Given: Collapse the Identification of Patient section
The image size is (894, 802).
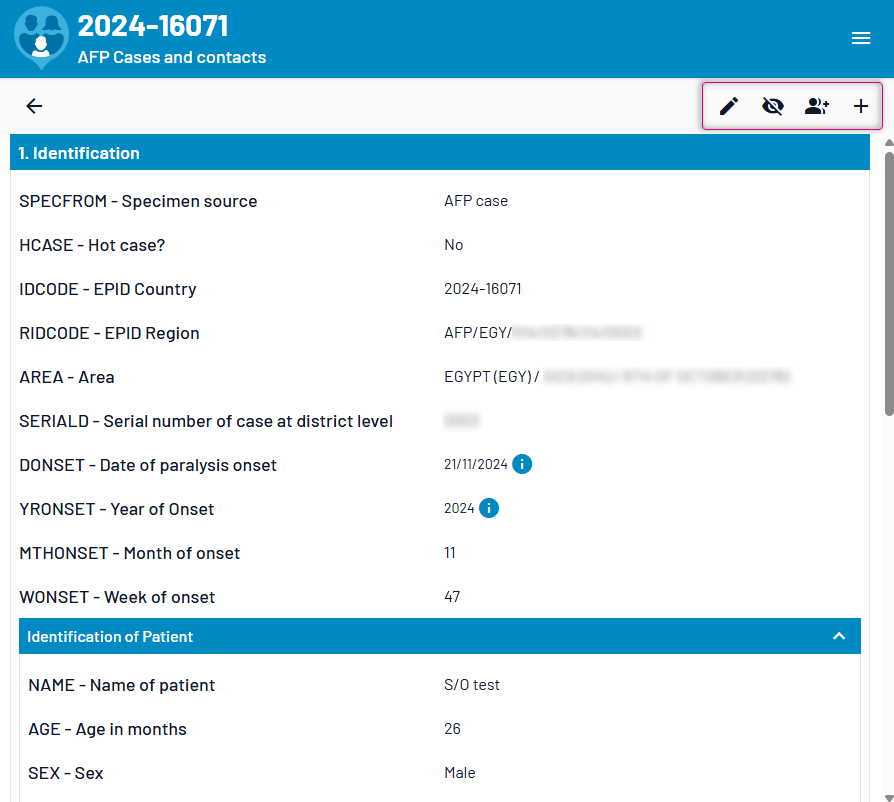Looking at the screenshot, I should 839,636.
